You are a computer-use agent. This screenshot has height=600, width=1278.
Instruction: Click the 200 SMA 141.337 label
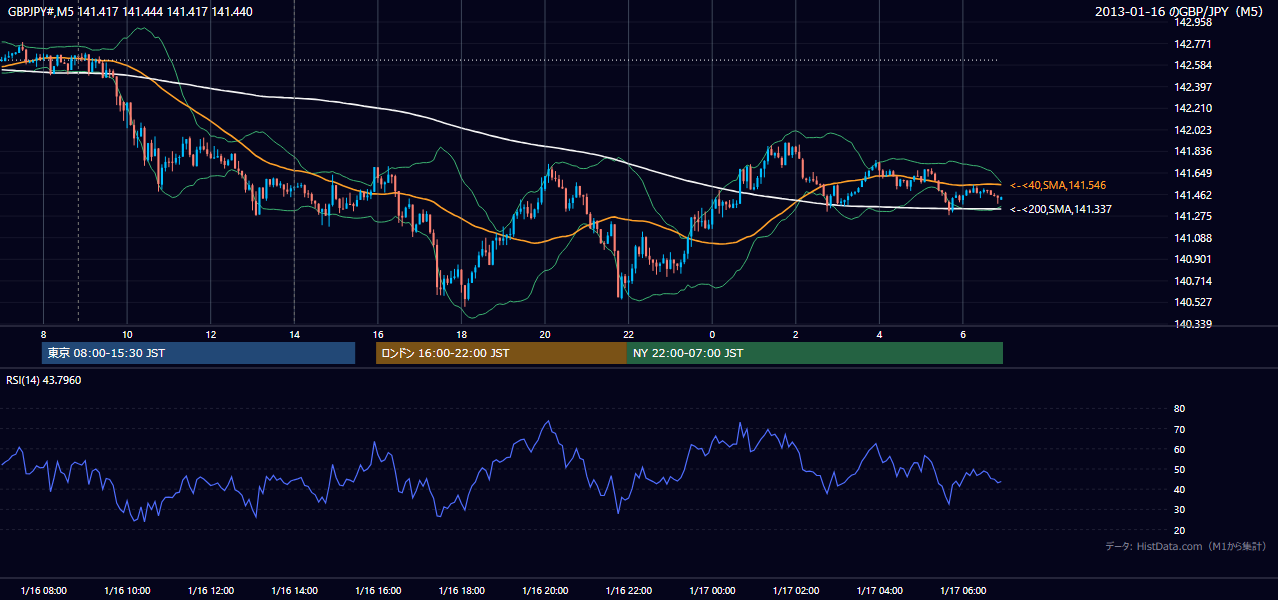(1060, 209)
